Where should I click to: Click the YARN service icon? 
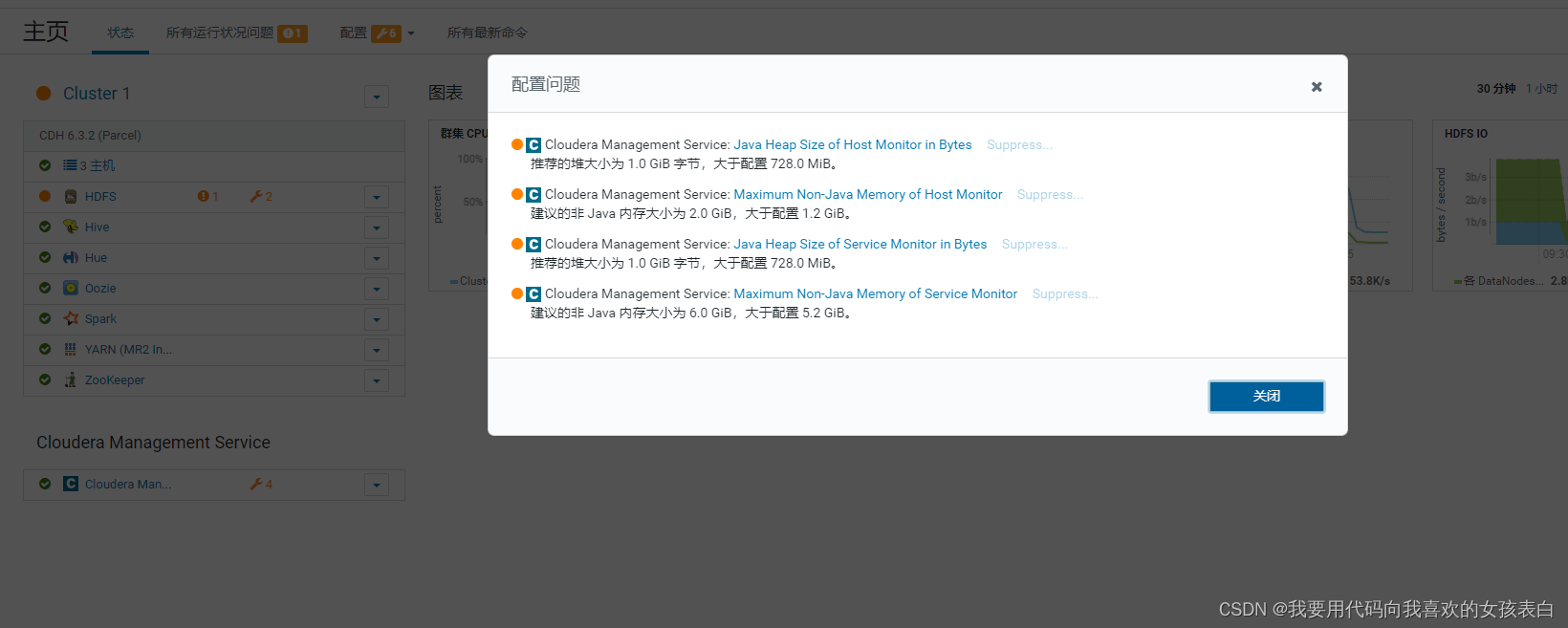click(70, 349)
